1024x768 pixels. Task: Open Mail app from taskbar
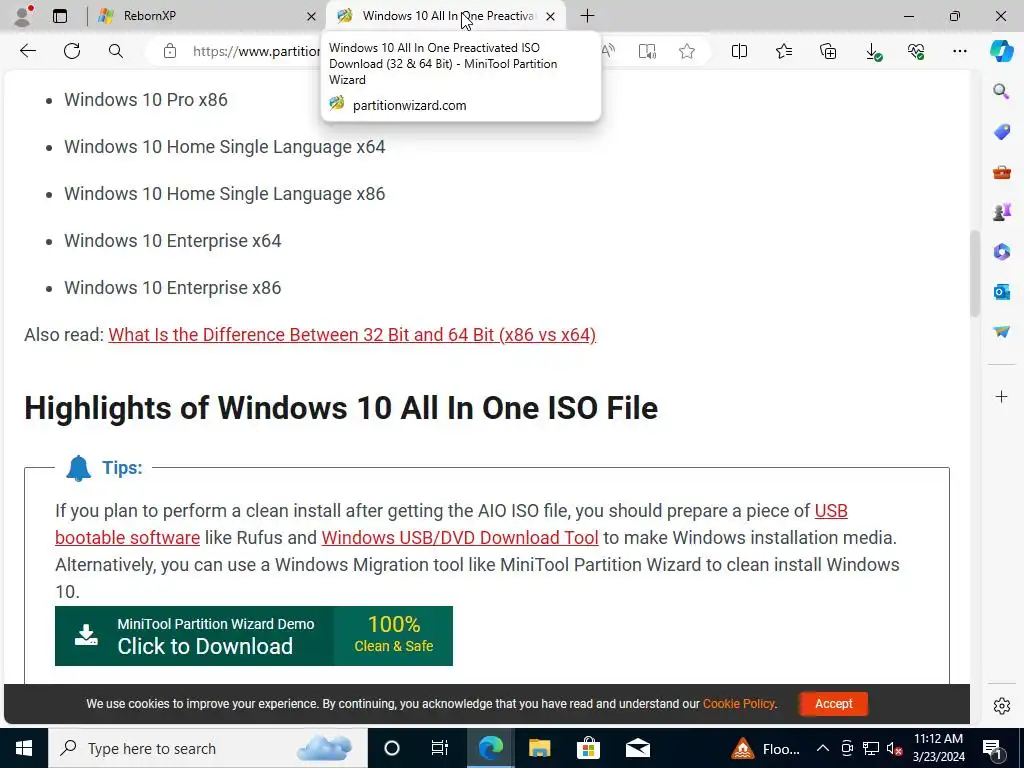pyautogui.click(x=637, y=748)
